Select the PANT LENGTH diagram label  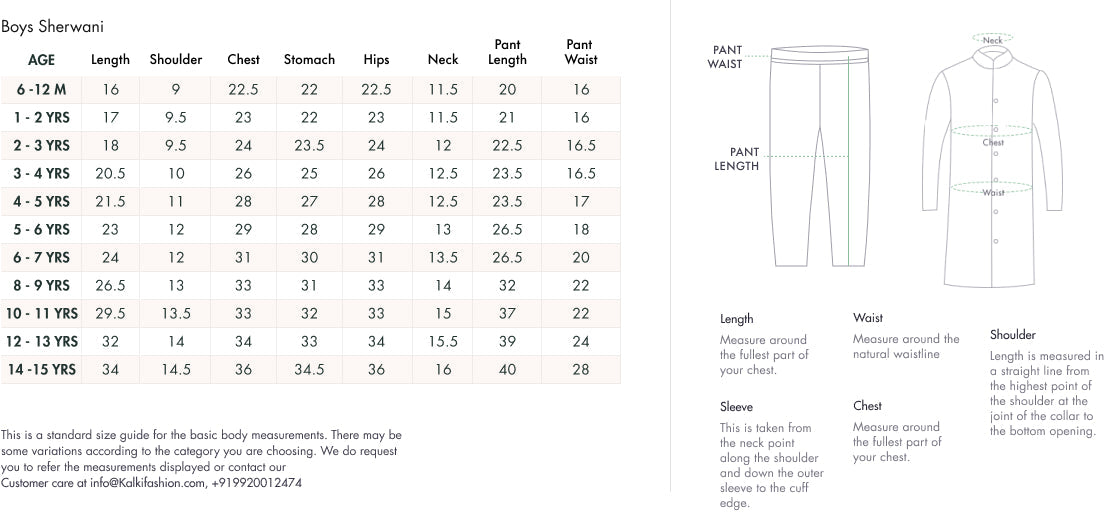(x=737, y=159)
